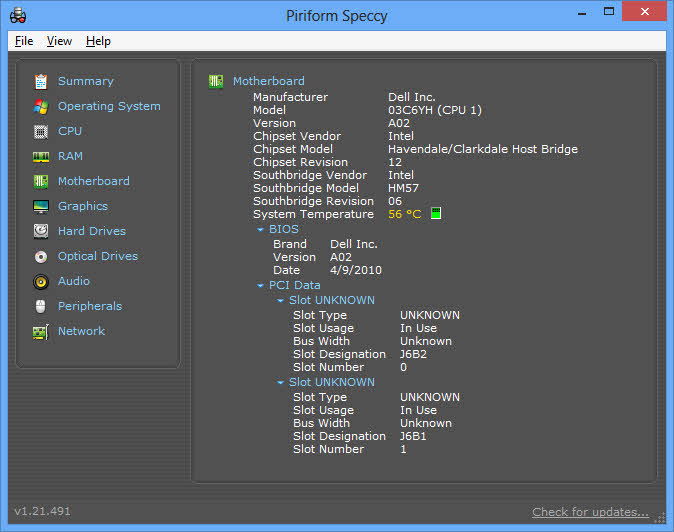
Task: Click the RAM memory stick icon
Action: point(41,157)
